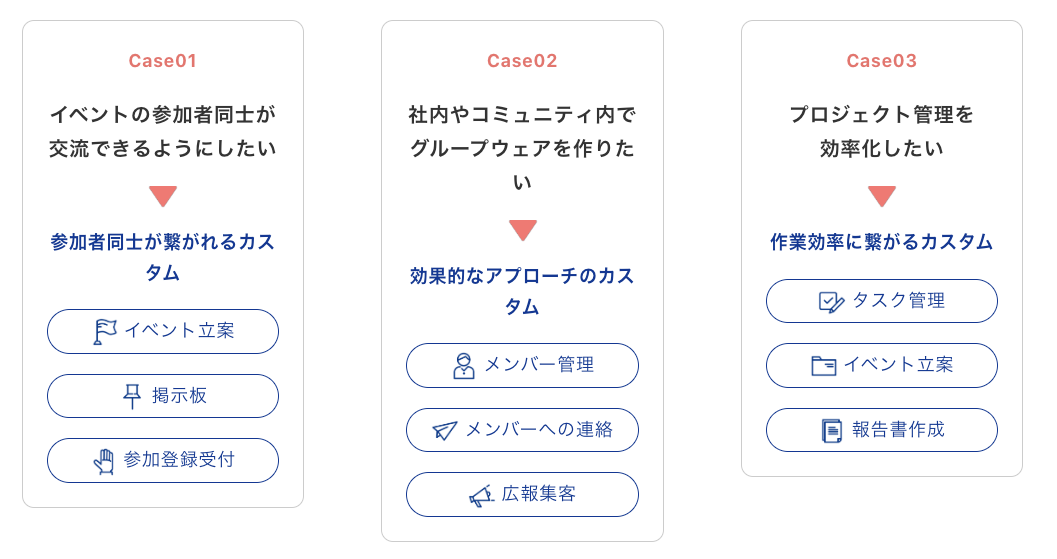
Task: Click the Case01 heading label
Action: [163, 61]
